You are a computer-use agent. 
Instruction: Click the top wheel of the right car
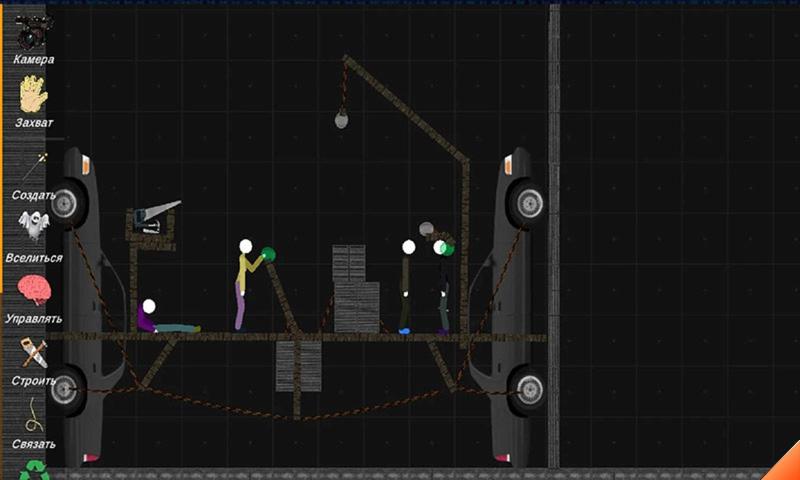[x=526, y=203]
